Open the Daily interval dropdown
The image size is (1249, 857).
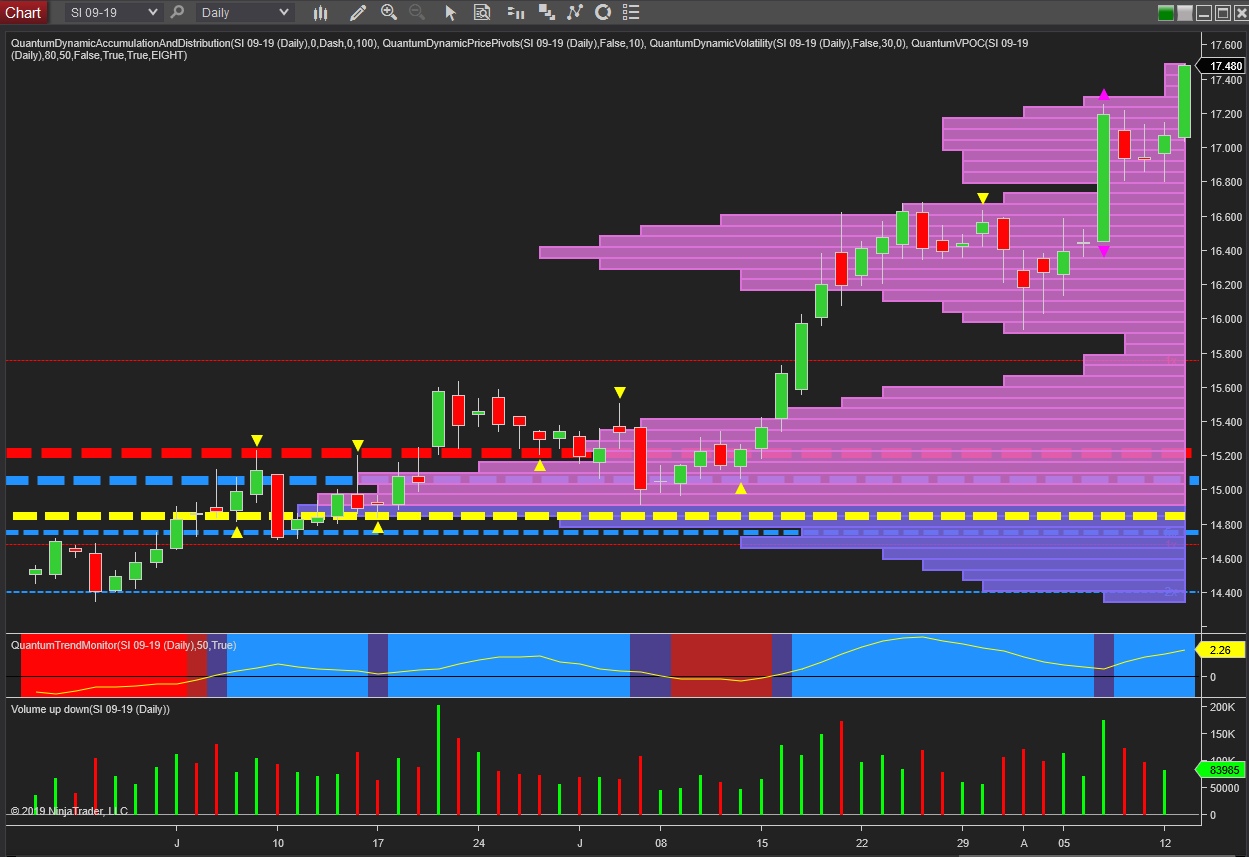[244, 13]
